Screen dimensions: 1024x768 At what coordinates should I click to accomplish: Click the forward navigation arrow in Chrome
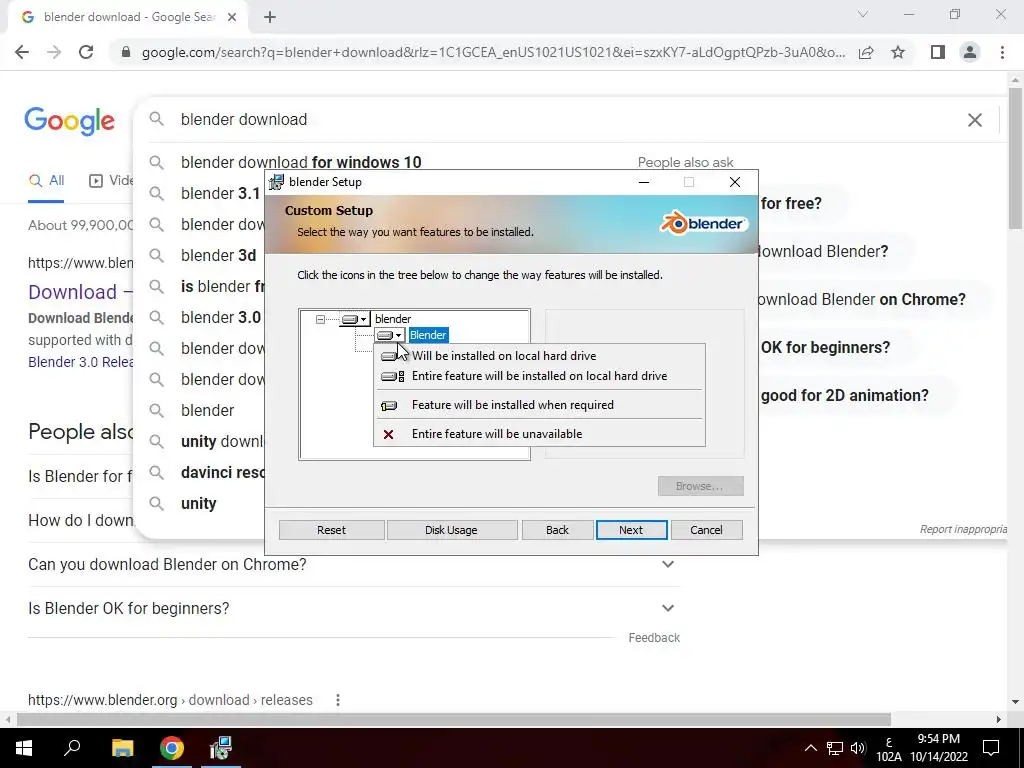(54, 52)
